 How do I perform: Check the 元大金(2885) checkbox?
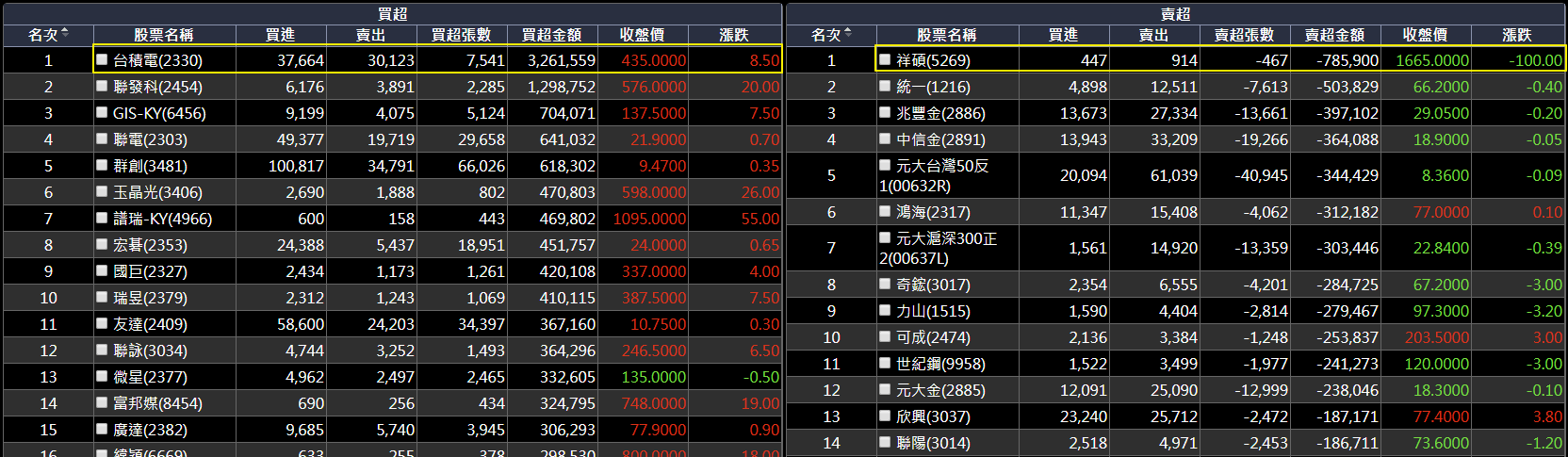885,389
